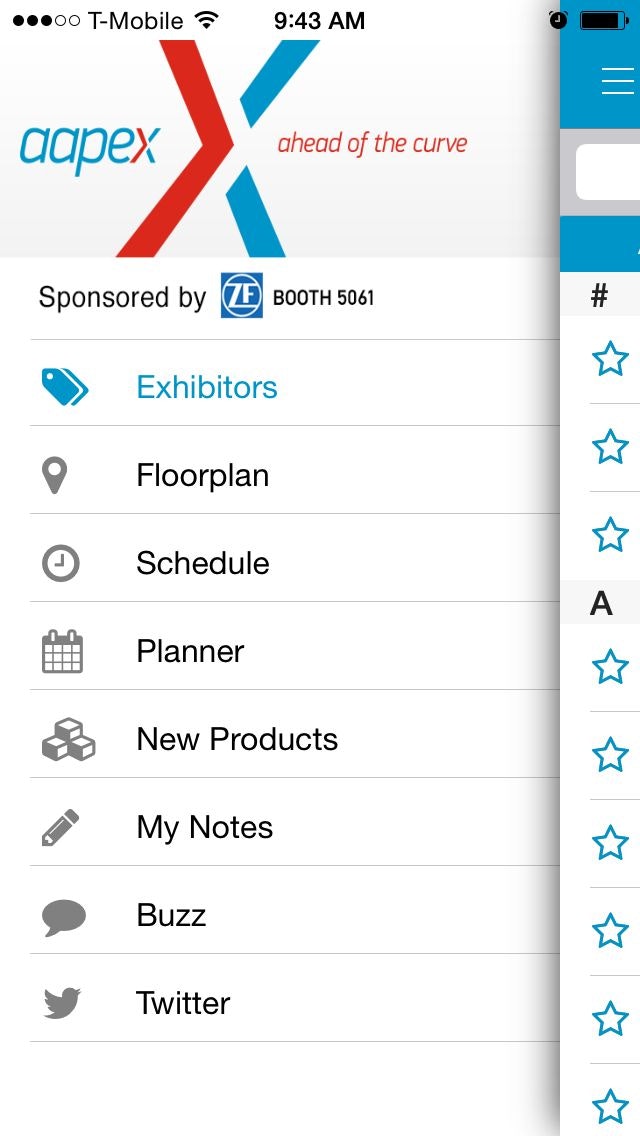Open the Floorplan menu item

pyautogui.click(x=203, y=476)
